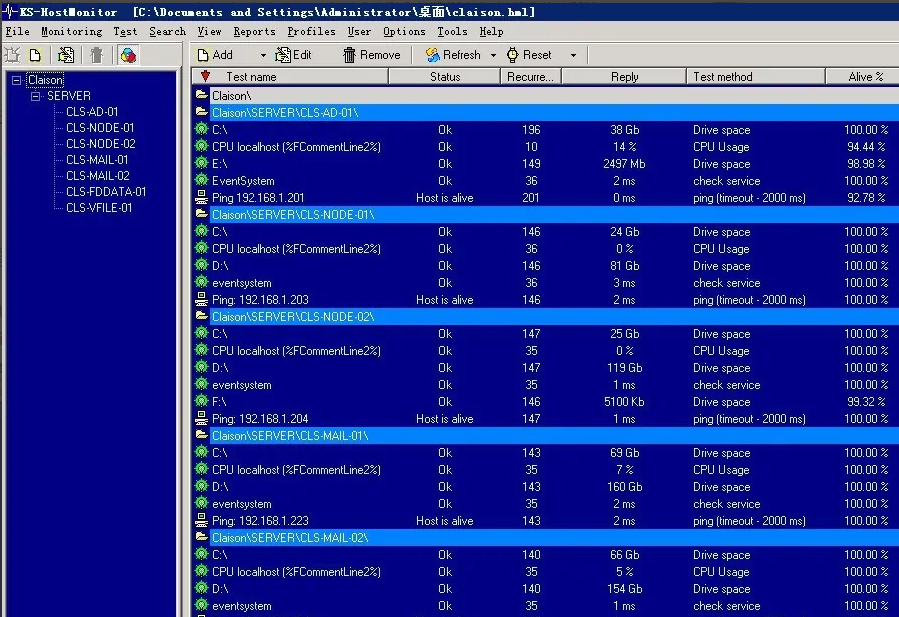Screen dimensions: 899x617
Task: Click the status icon of Ping 192.168.1.201
Action: (201, 197)
